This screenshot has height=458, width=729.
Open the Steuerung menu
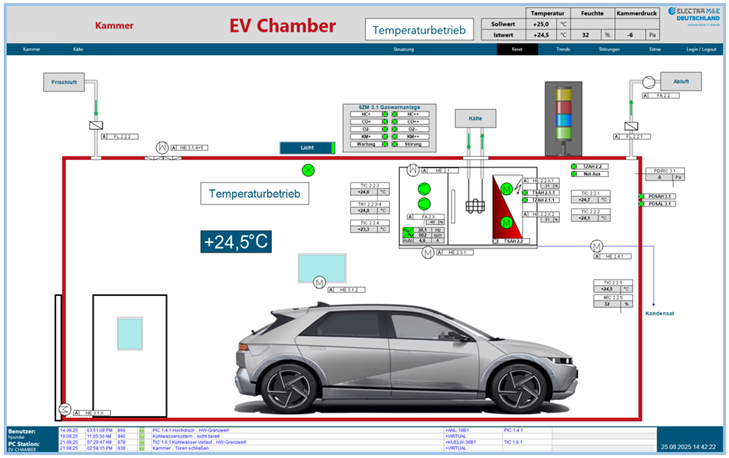coord(404,48)
